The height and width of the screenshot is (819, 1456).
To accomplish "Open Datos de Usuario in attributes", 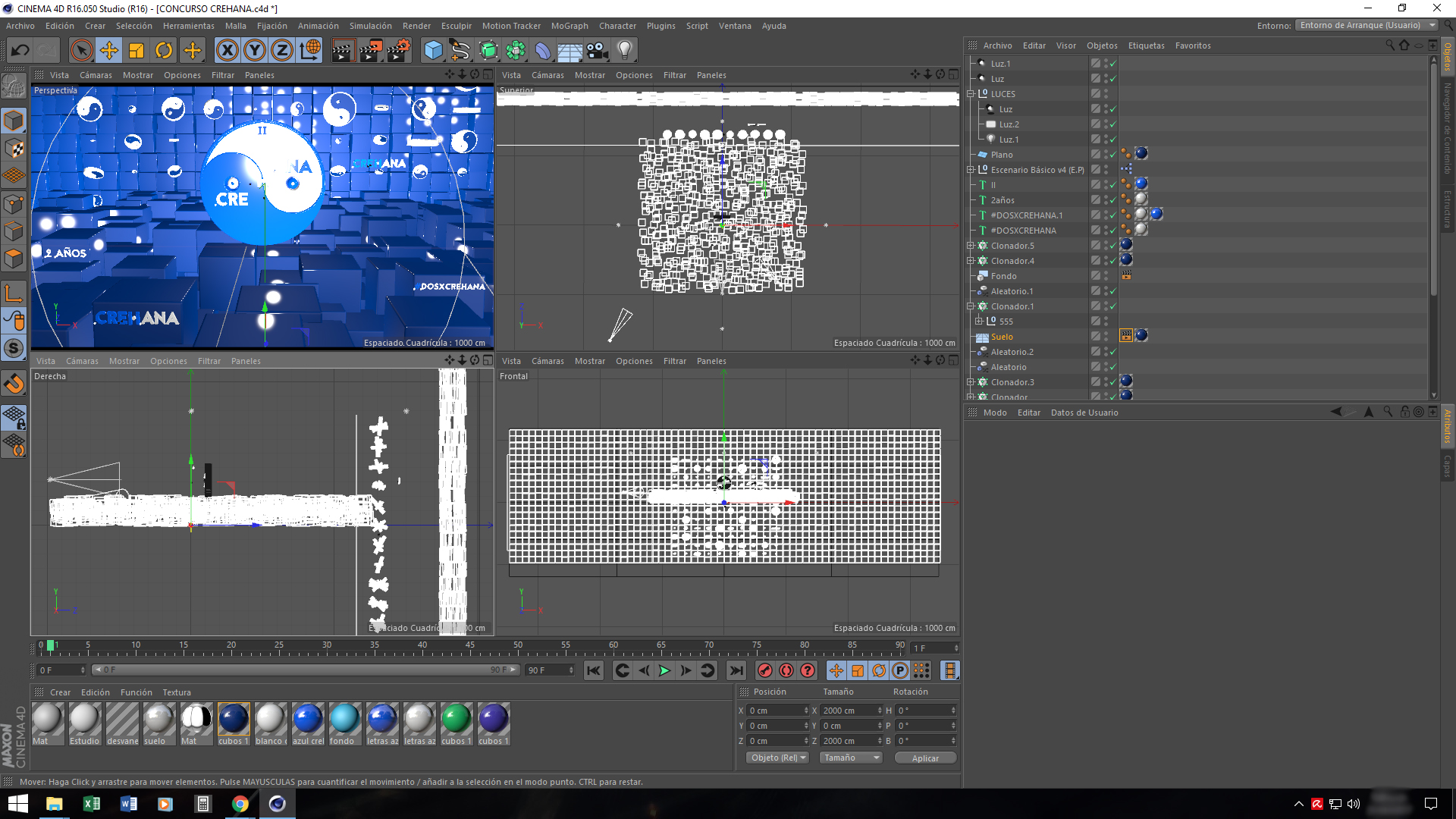I will (x=1084, y=413).
